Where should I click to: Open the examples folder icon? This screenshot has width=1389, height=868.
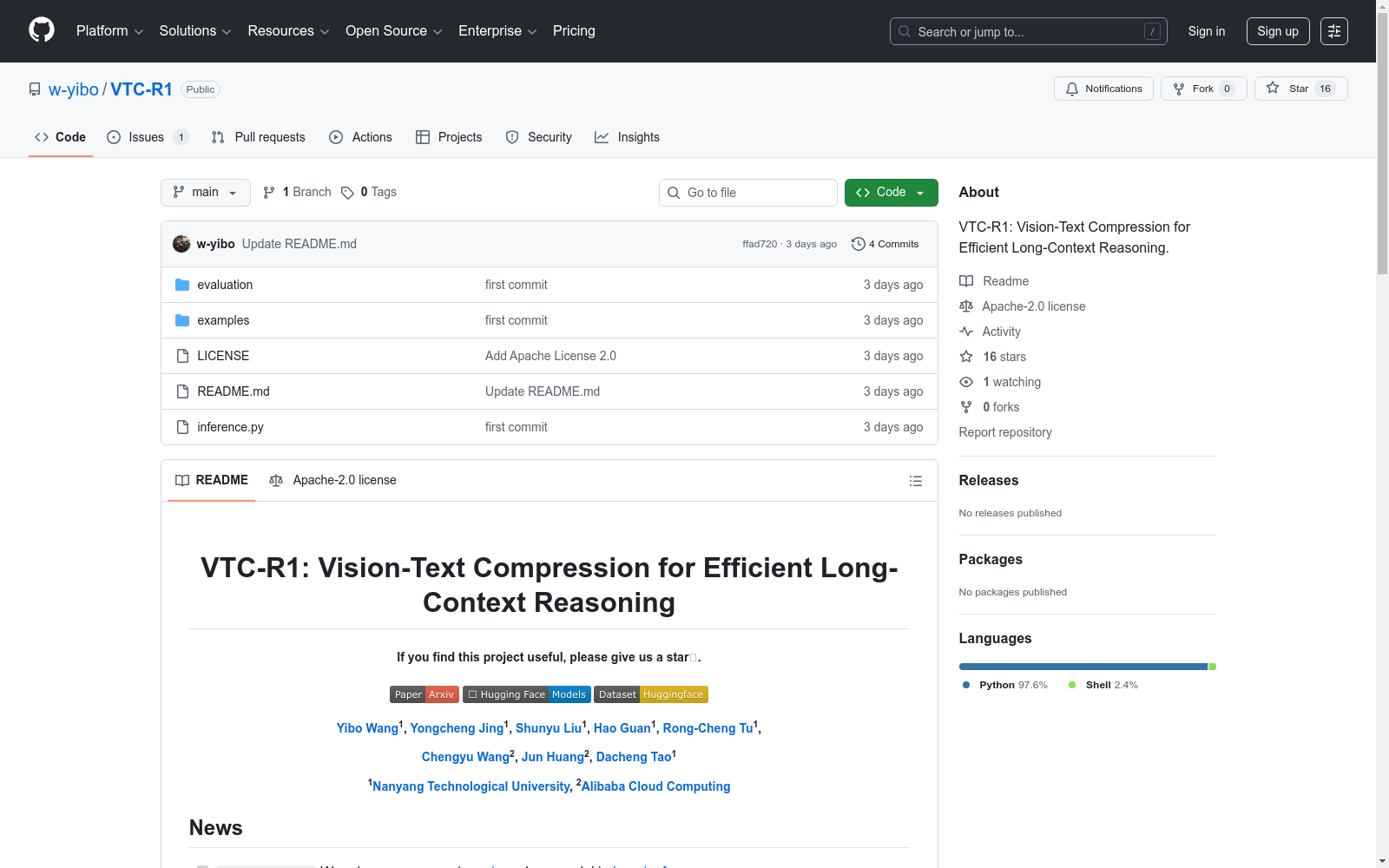pos(182,320)
